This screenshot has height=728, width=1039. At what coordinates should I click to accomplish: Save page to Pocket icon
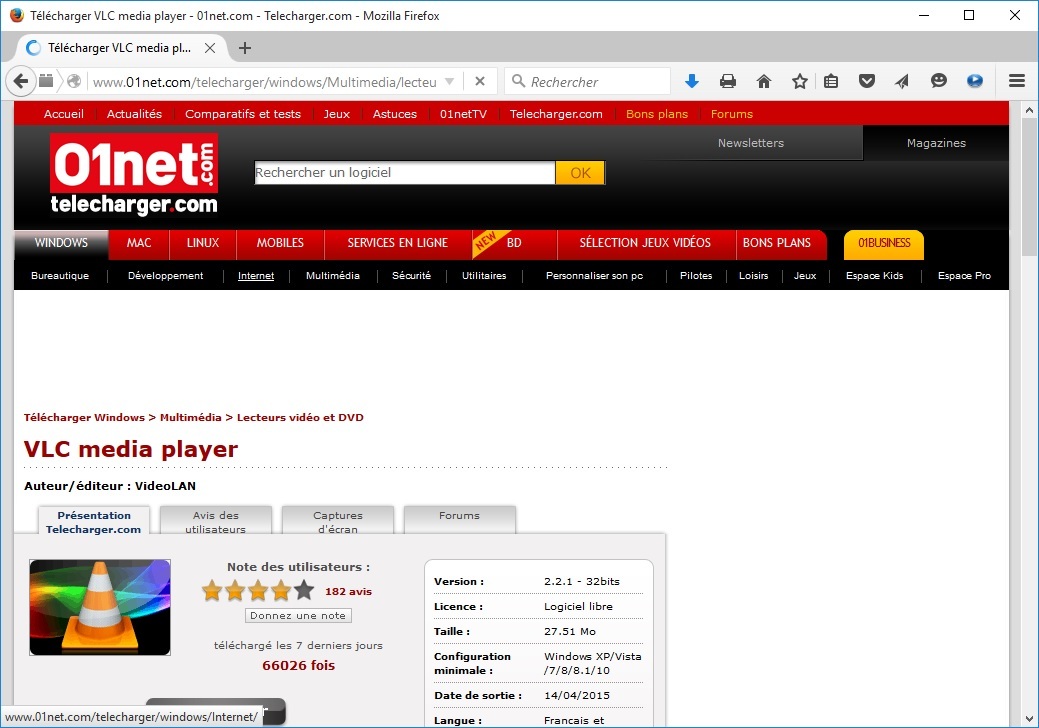[x=867, y=81]
